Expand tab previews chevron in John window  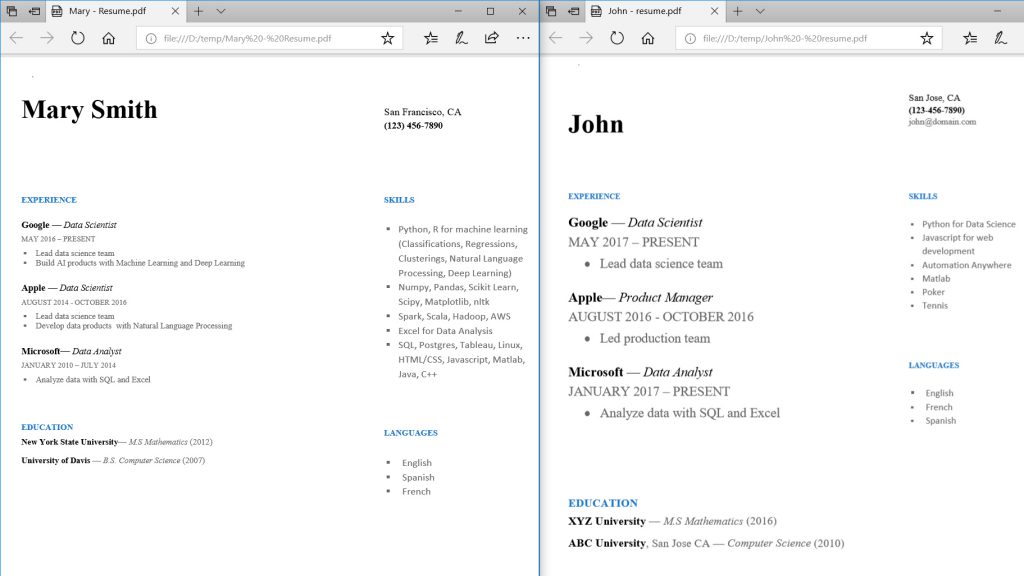pos(760,11)
